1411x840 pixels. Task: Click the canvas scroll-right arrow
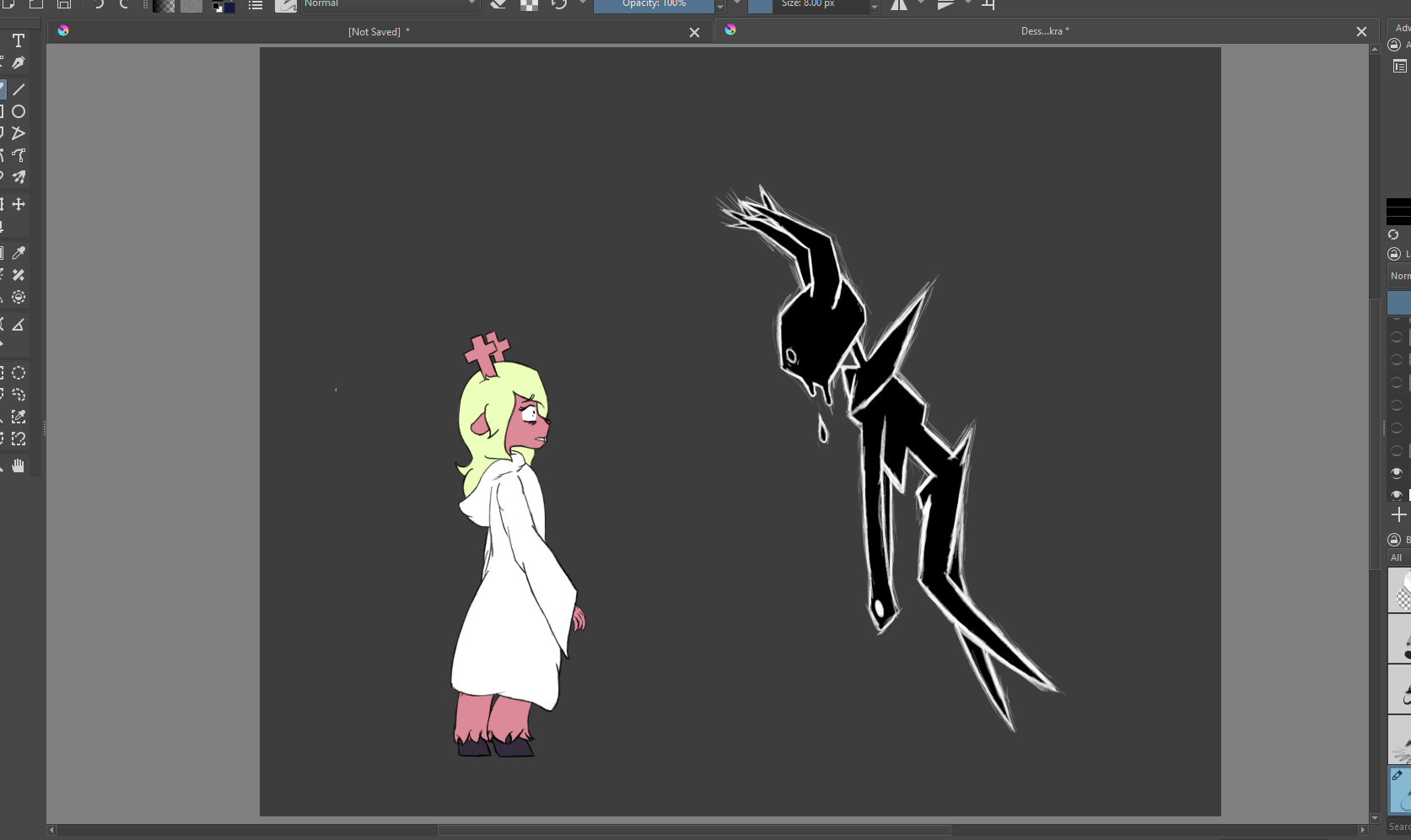[1363, 830]
